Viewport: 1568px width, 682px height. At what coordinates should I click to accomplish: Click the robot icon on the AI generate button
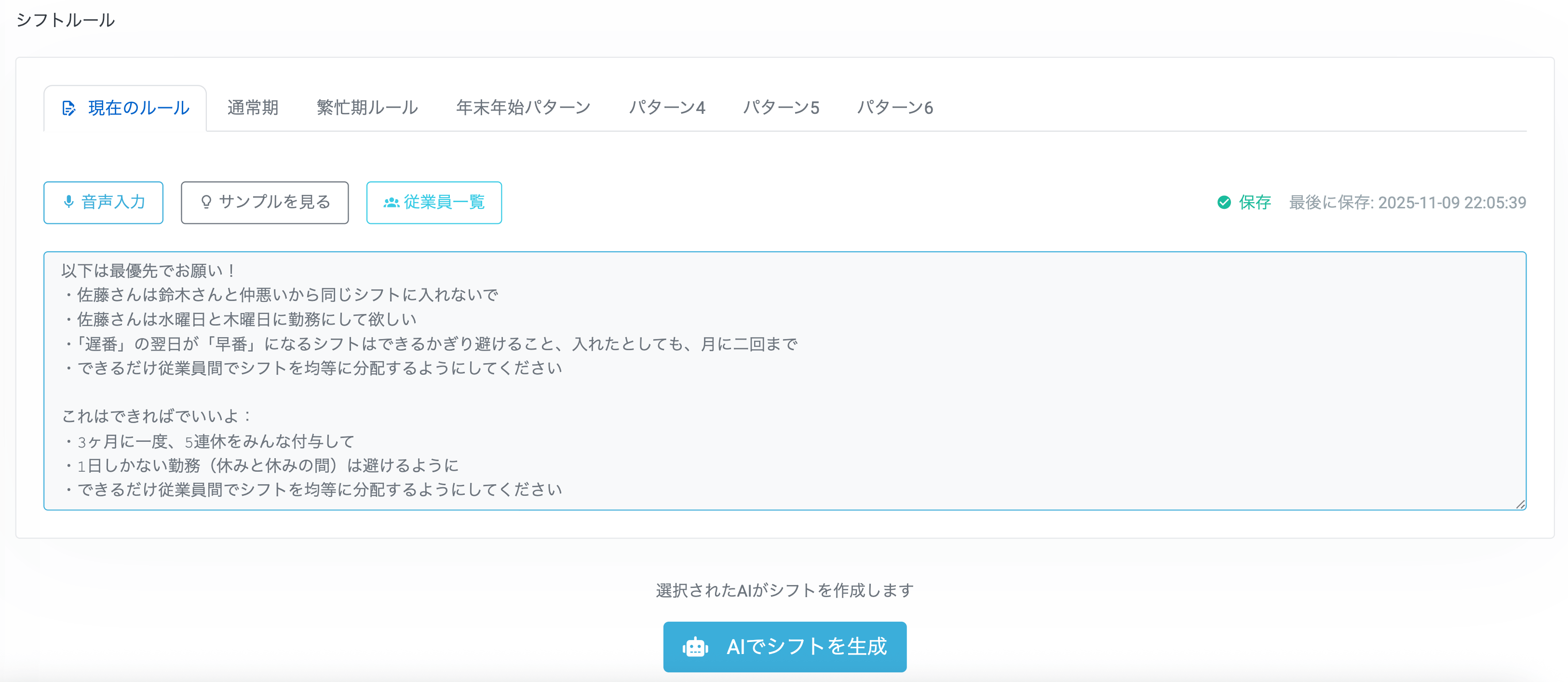point(695,647)
